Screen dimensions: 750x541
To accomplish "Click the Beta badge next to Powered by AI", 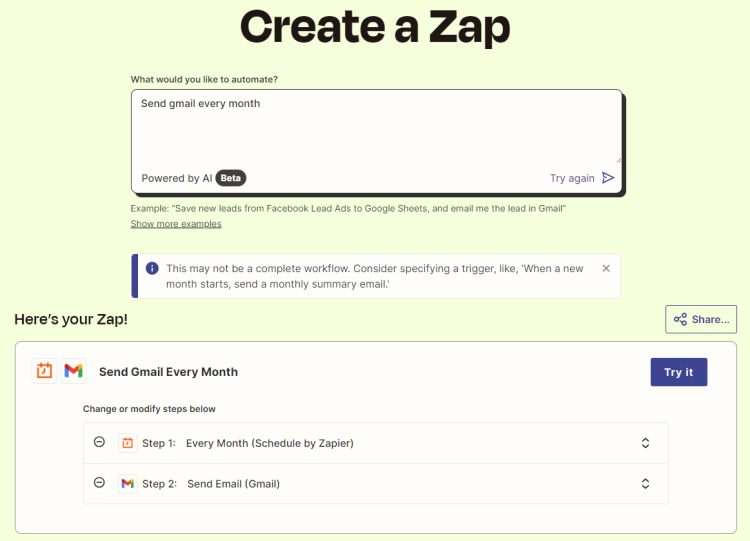I will point(231,178).
